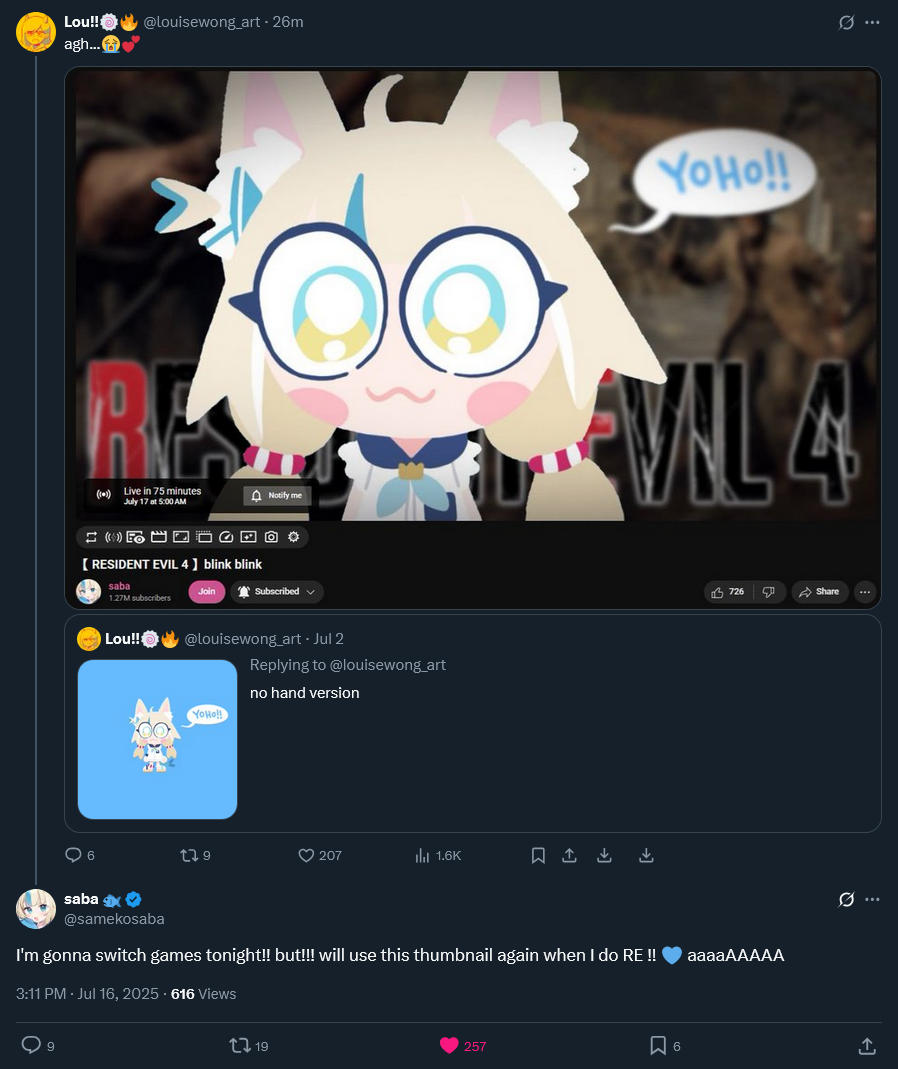Open quoted post 'no hand version'
This screenshot has width=898, height=1069.
[473, 723]
